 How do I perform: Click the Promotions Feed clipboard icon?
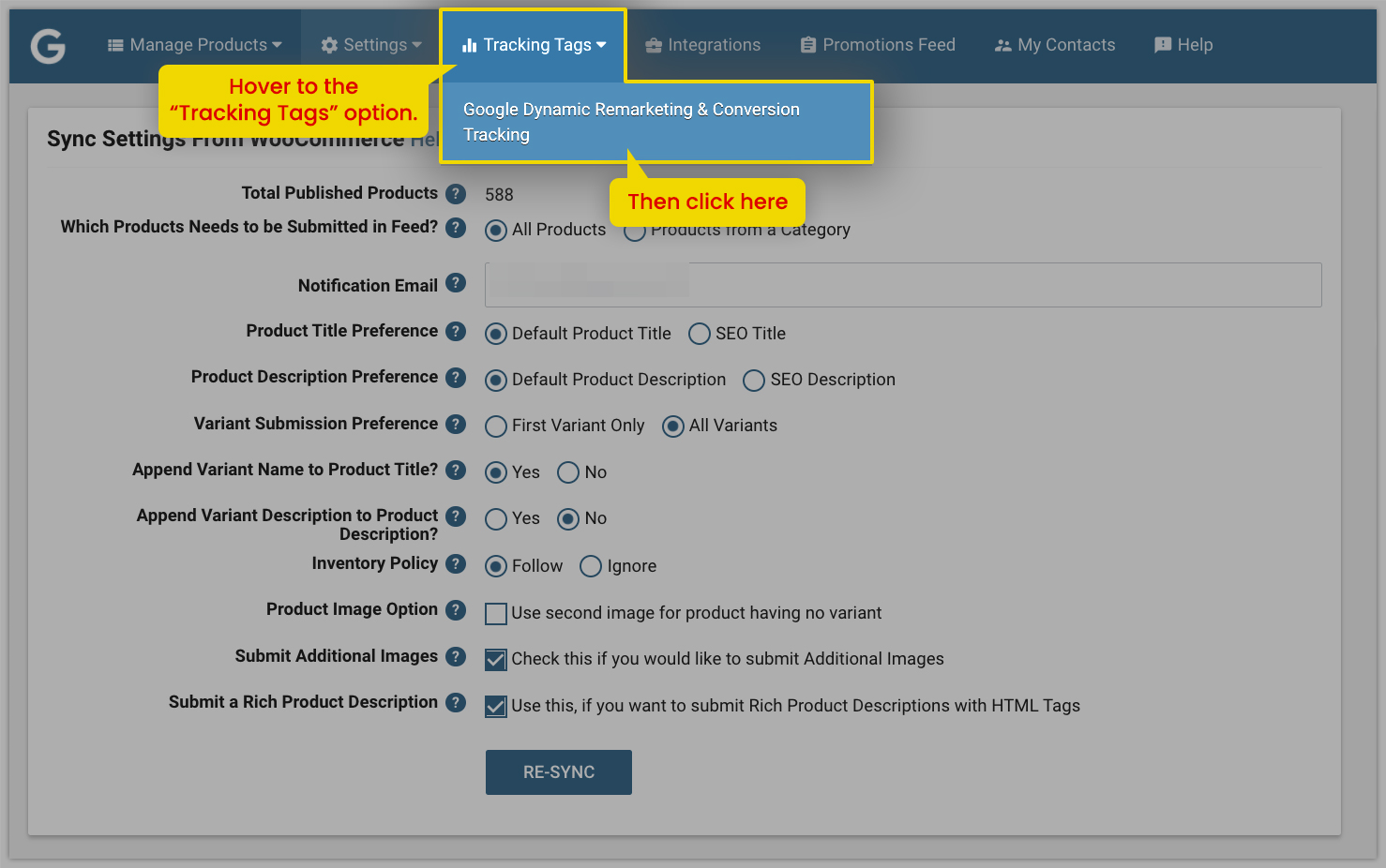point(808,45)
